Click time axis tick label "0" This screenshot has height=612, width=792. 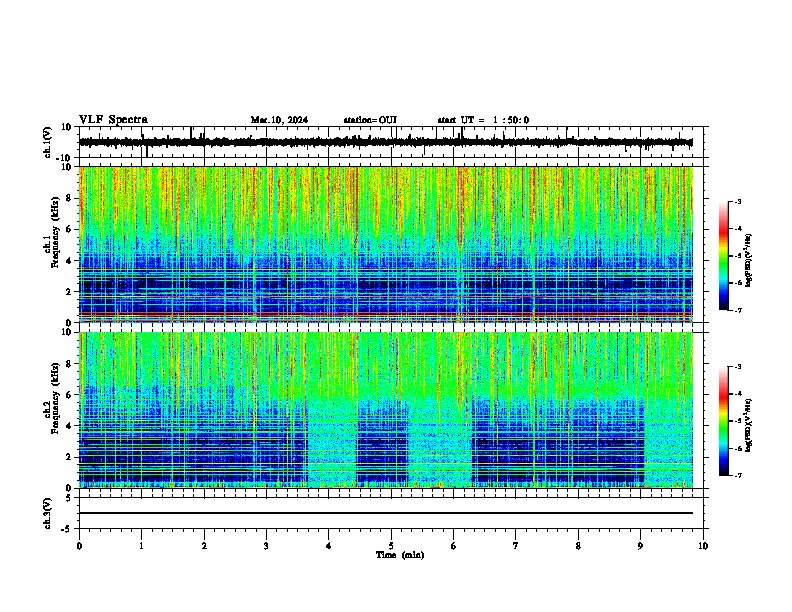point(79,546)
